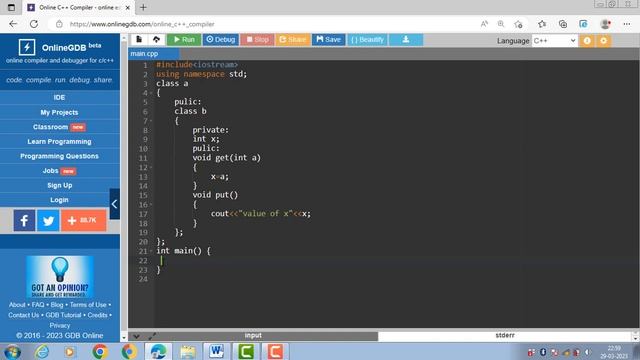Open the Contact Us link
Screen dimensions: 640x360
click(24, 315)
